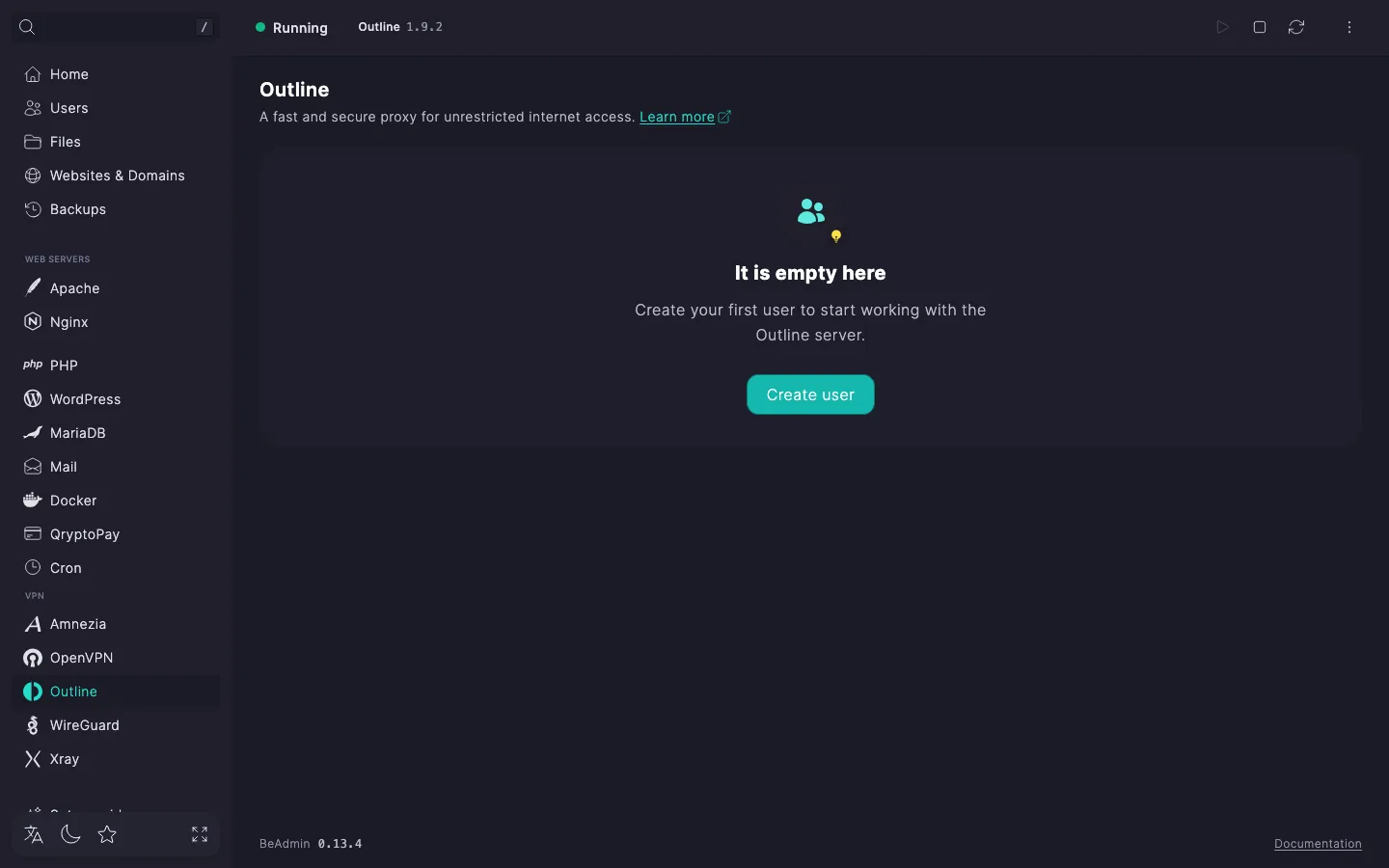Viewport: 1389px width, 868px height.
Task: Open MariaDB database section
Action: 116,433
